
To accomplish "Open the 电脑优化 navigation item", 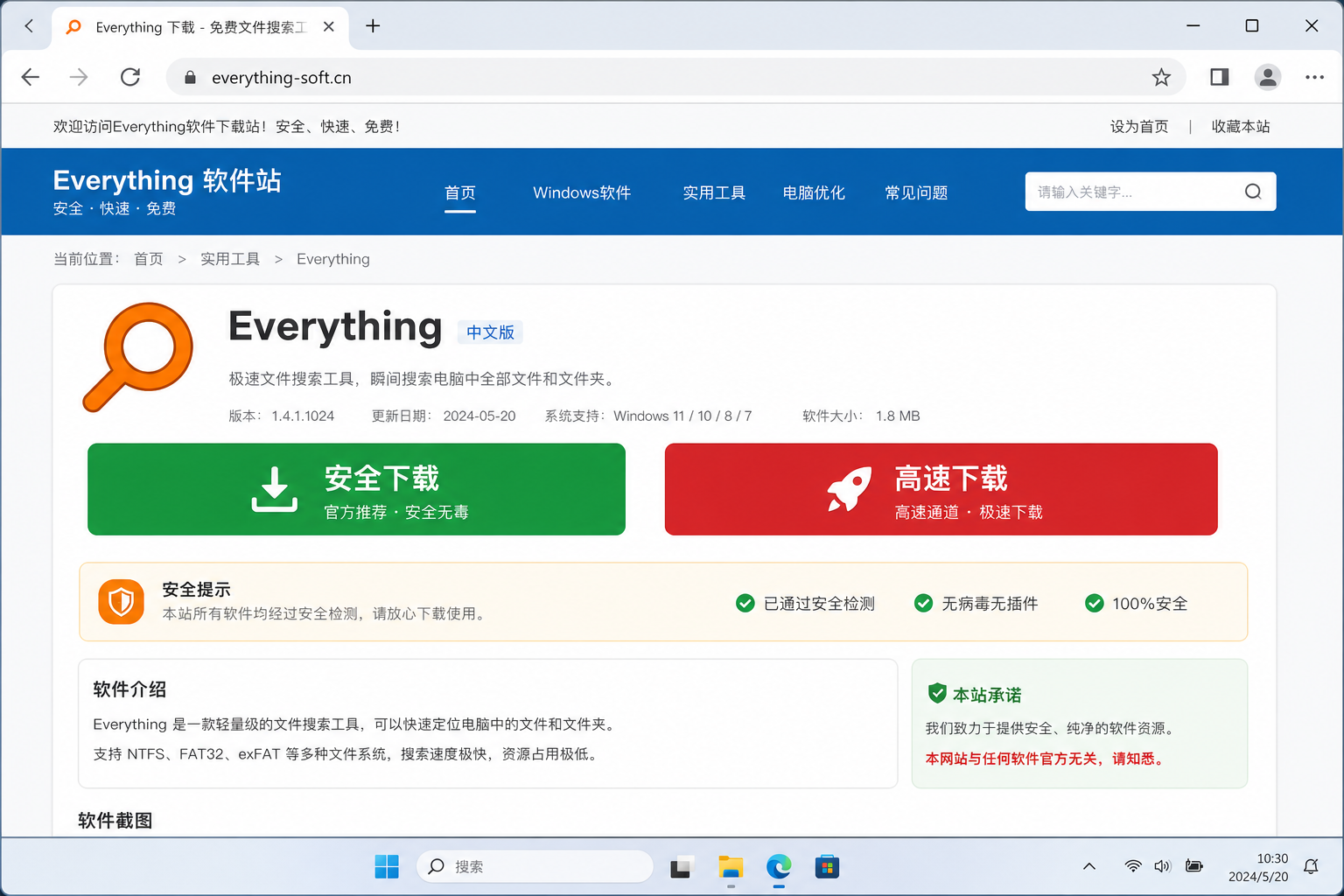I will (x=814, y=192).
